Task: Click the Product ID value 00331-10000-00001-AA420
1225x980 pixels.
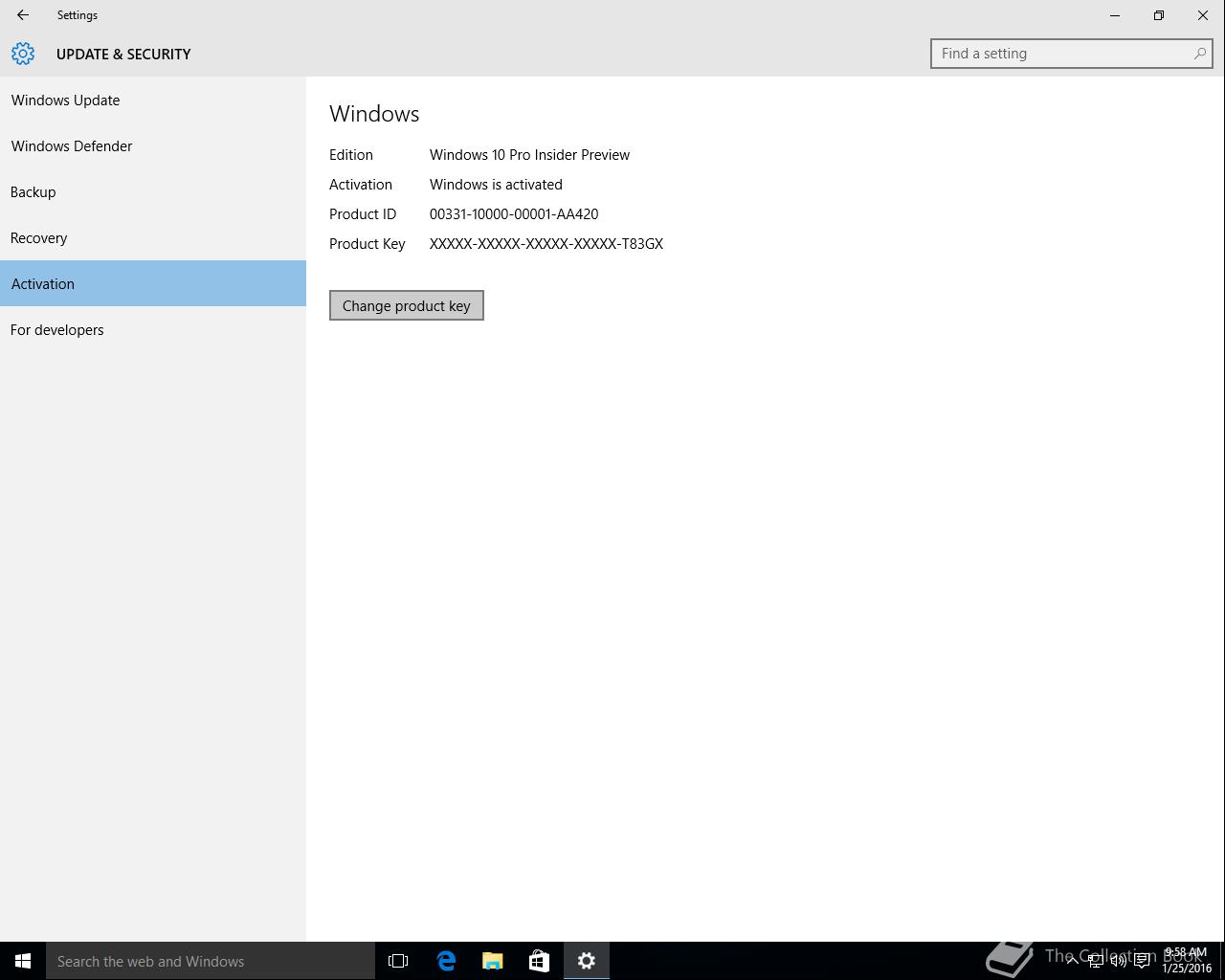Action: 514,214
